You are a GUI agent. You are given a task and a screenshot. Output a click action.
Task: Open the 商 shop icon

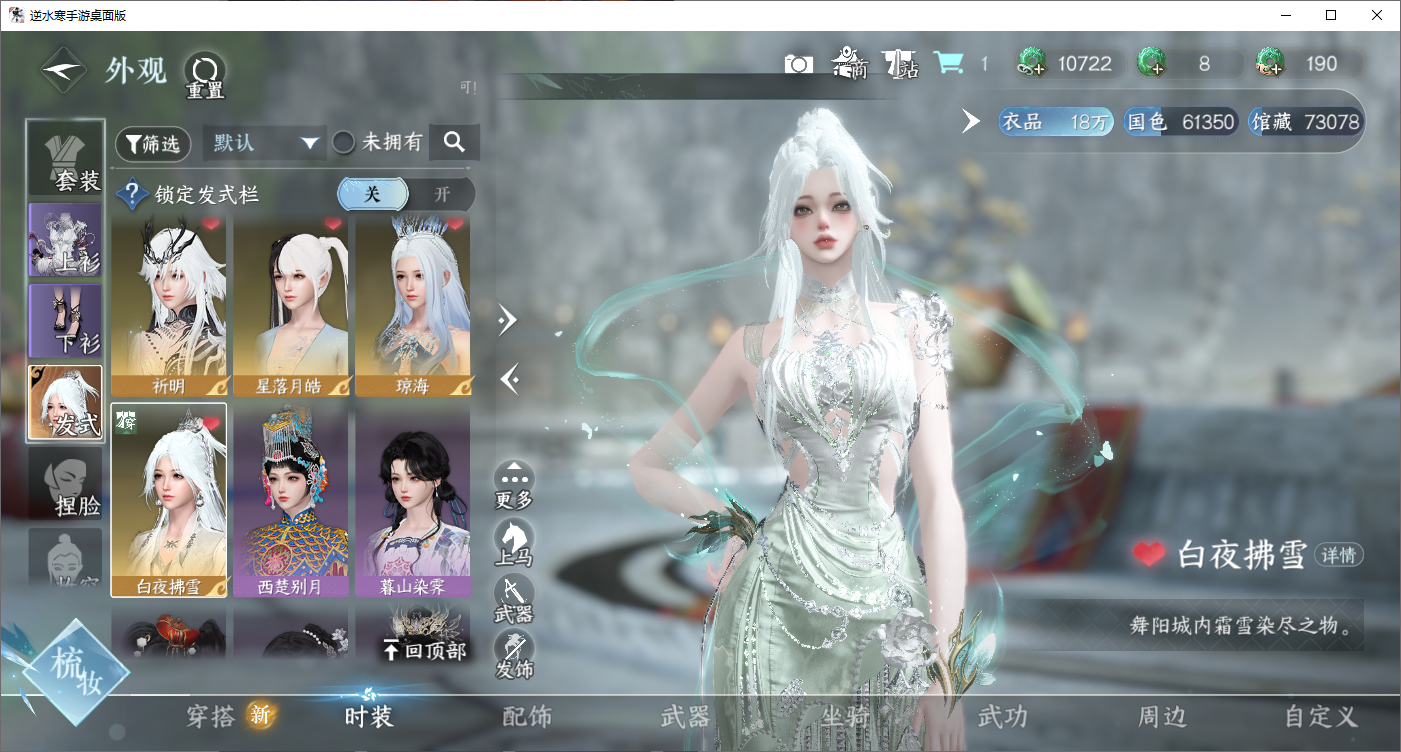[x=849, y=63]
